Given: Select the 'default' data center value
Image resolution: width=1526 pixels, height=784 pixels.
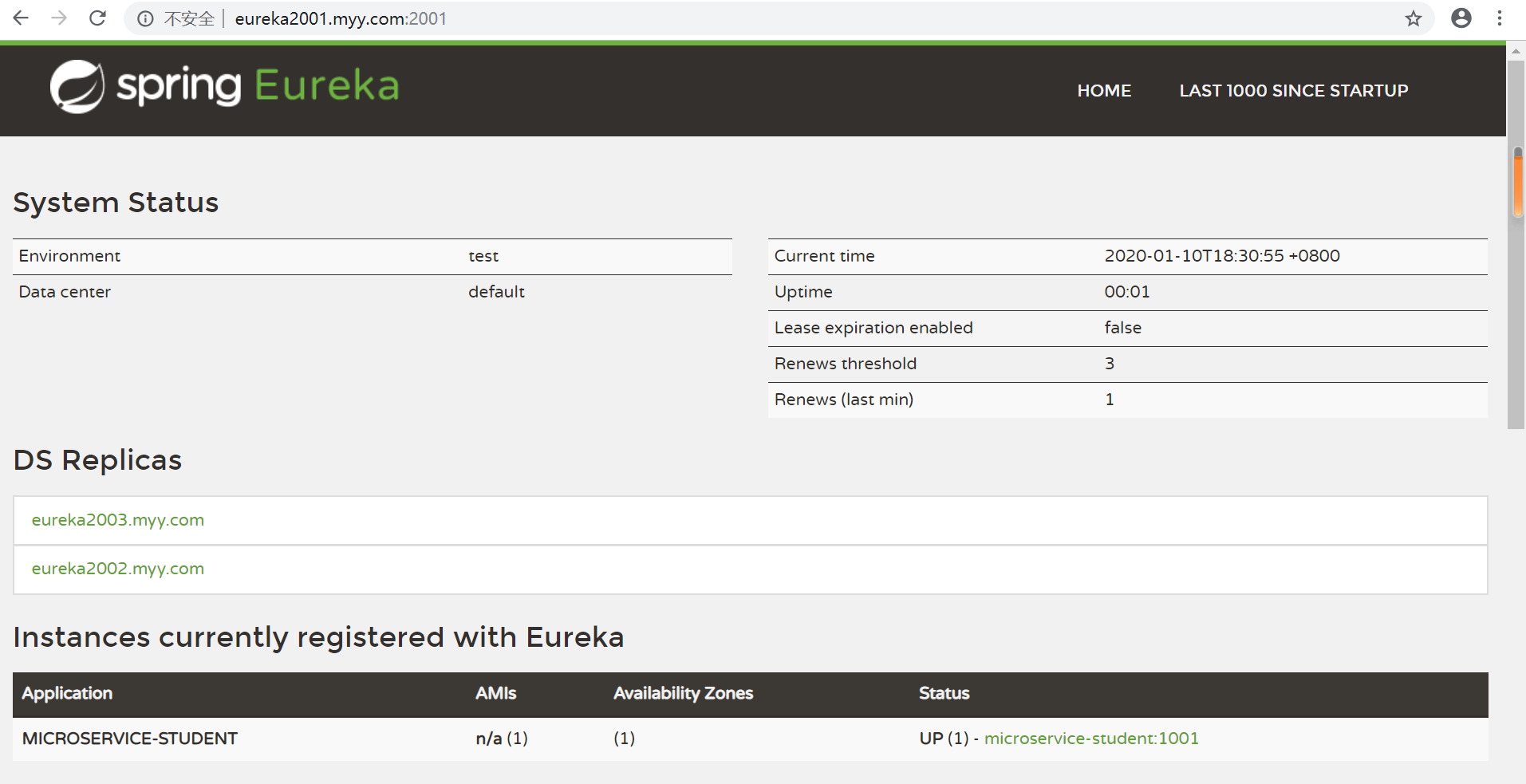Looking at the screenshot, I should click(496, 292).
